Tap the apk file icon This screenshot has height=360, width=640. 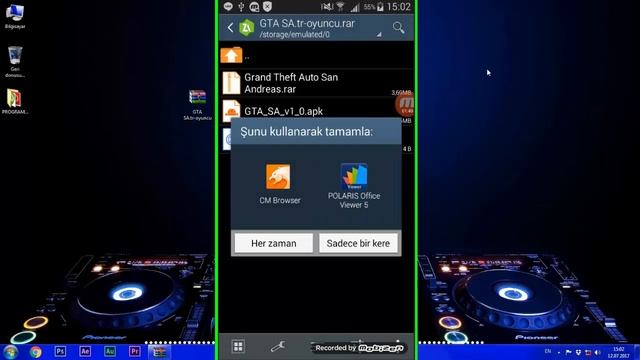231,111
